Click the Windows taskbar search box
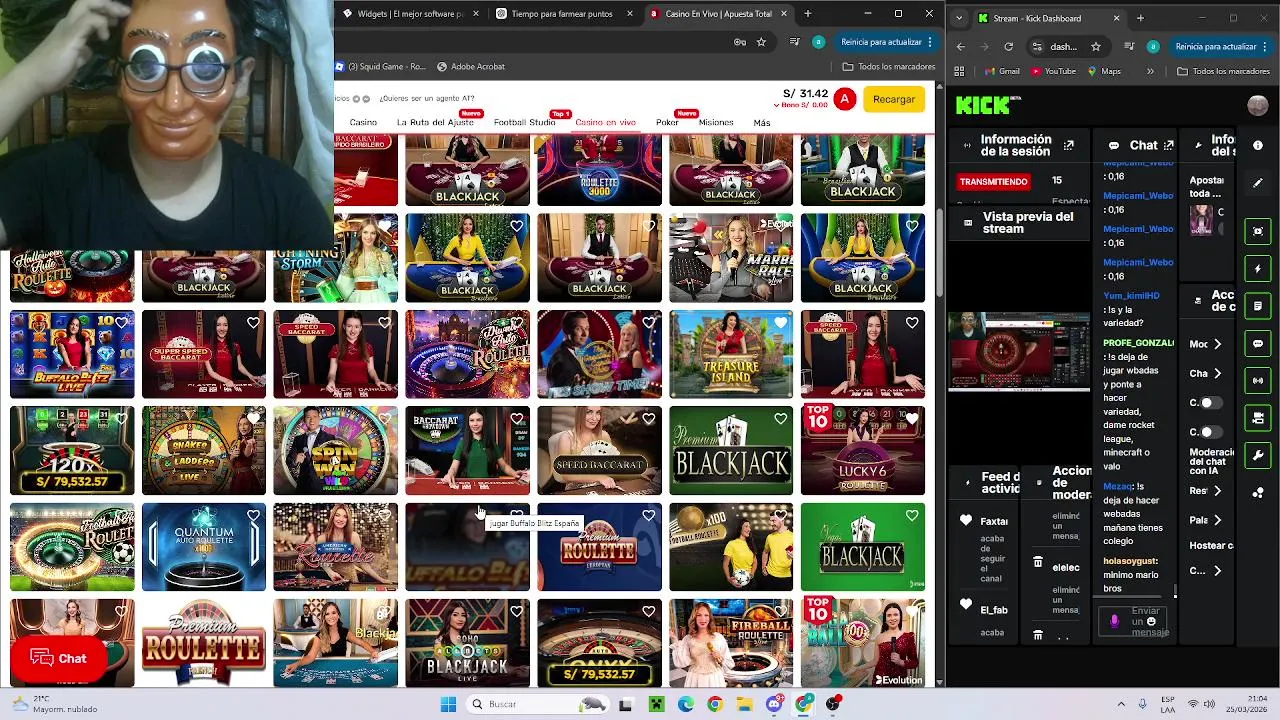1280x720 pixels. [x=540, y=704]
